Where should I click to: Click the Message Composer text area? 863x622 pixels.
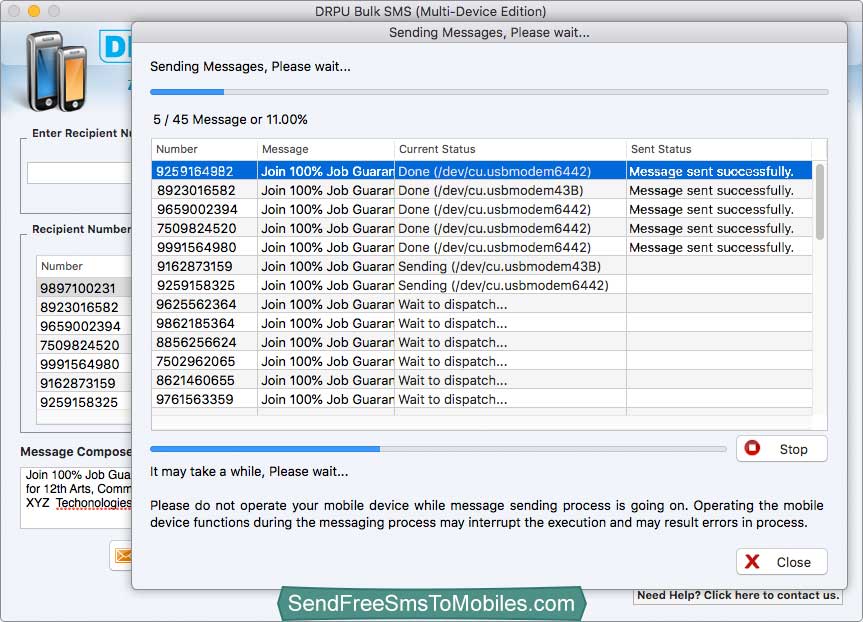[77, 498]
